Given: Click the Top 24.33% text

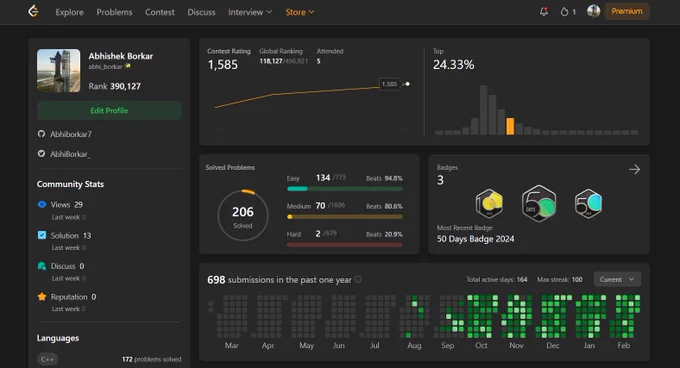Looking at the screenshot, I should coord(453,65).
